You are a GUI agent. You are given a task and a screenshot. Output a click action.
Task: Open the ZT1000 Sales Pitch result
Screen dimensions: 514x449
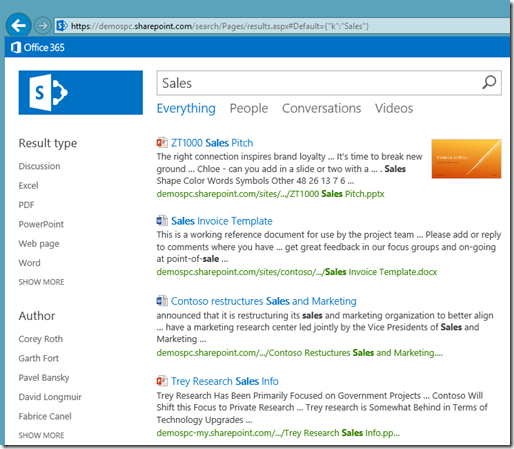[x=212, y=143]
